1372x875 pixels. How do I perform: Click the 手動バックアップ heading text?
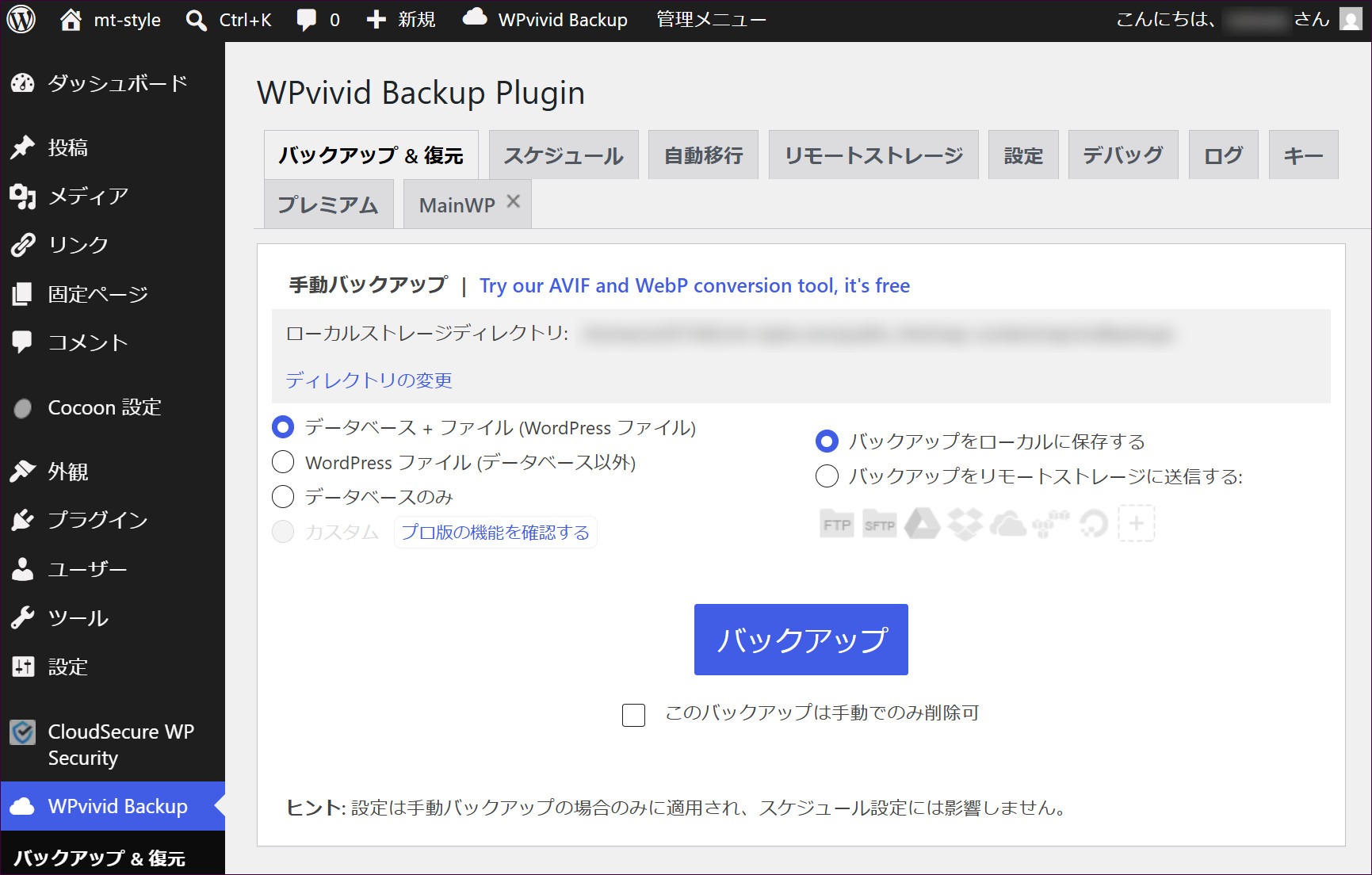coord(369,285)
